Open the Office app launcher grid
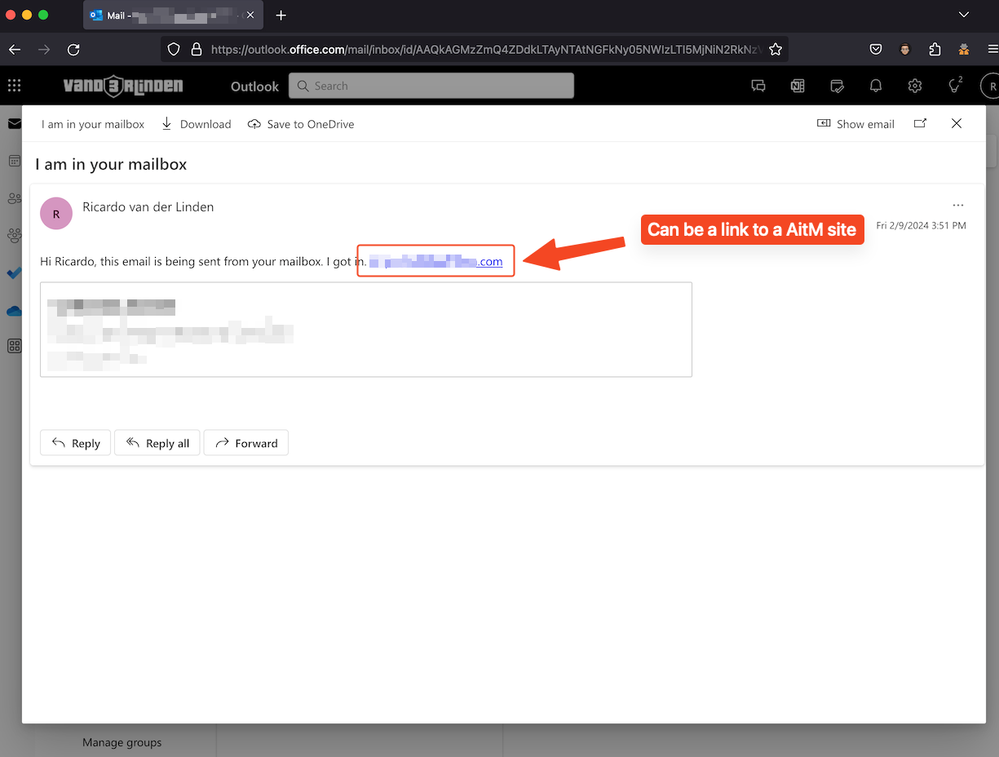The width and height of the screenshot is (999, 757). 14,85
